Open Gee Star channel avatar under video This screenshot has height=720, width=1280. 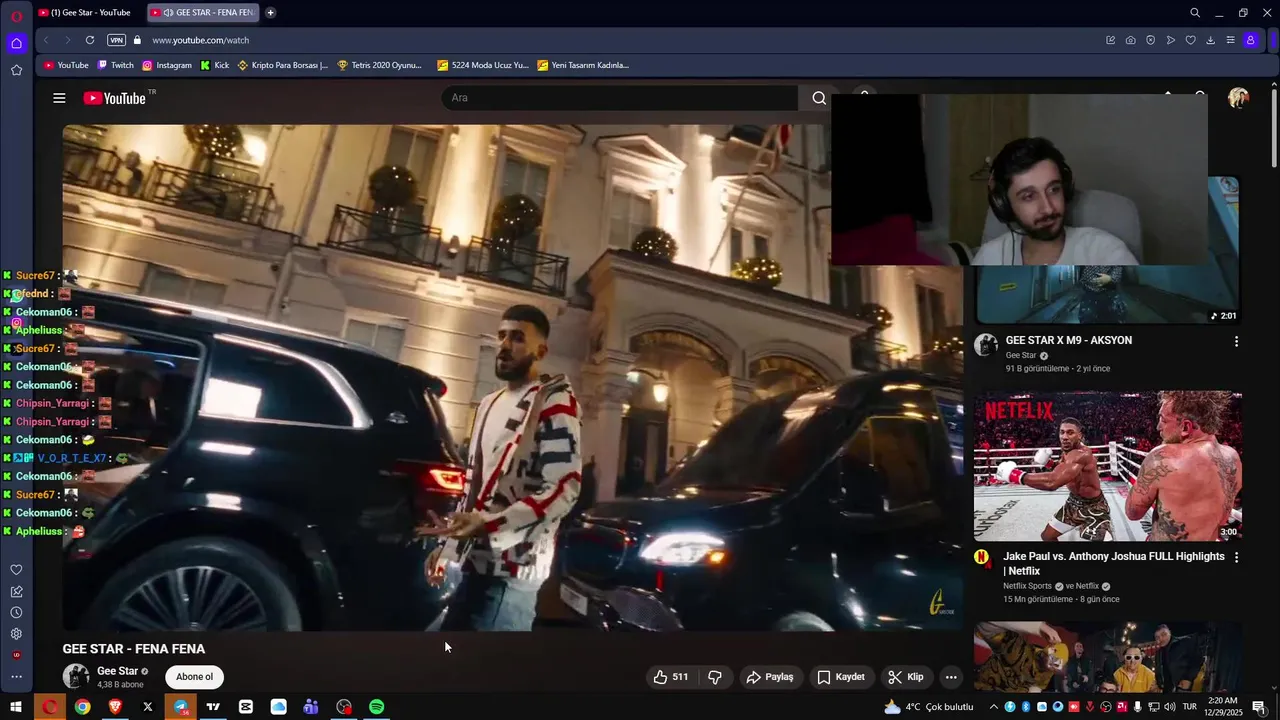coord(76,677)
